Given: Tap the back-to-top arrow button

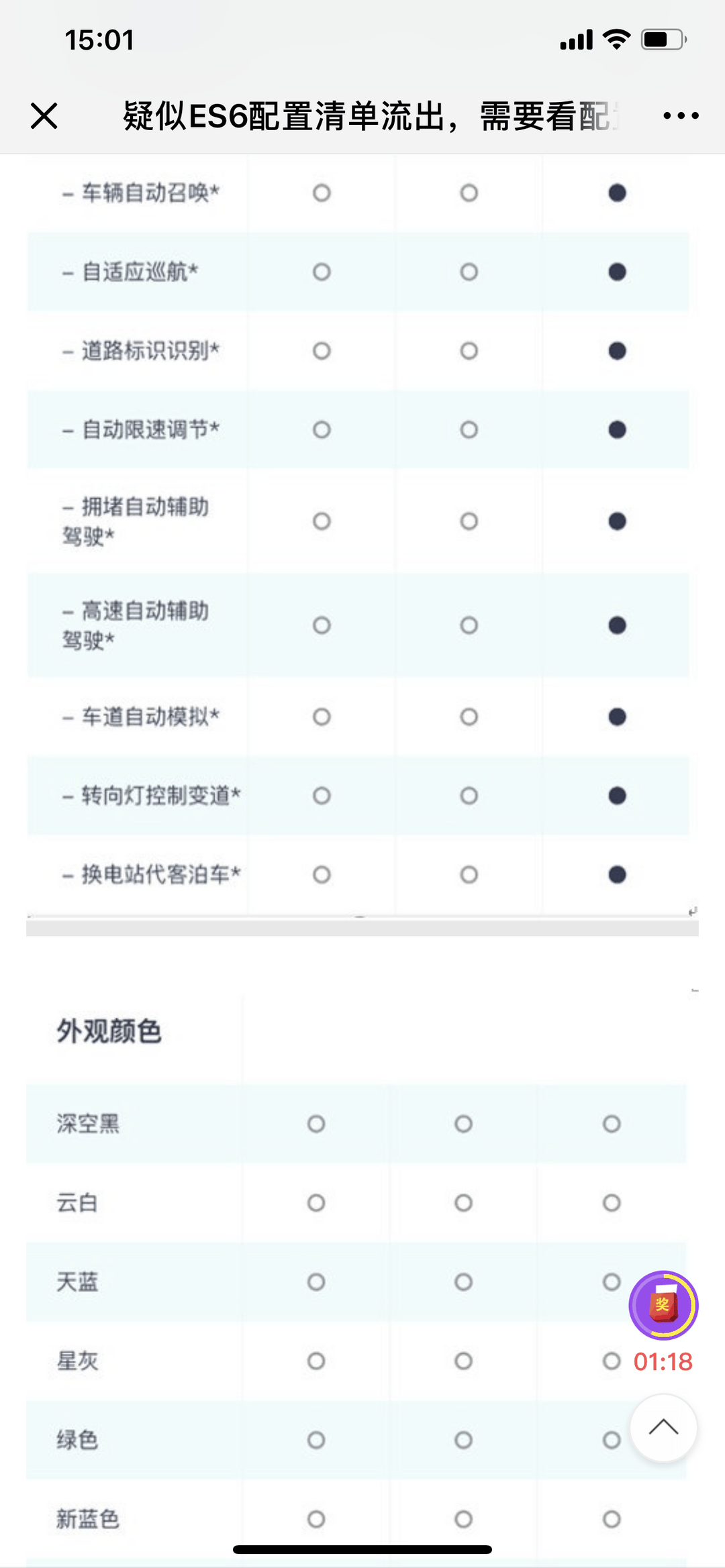Looking at the screenshot, I should click(x=663, y=1427).
